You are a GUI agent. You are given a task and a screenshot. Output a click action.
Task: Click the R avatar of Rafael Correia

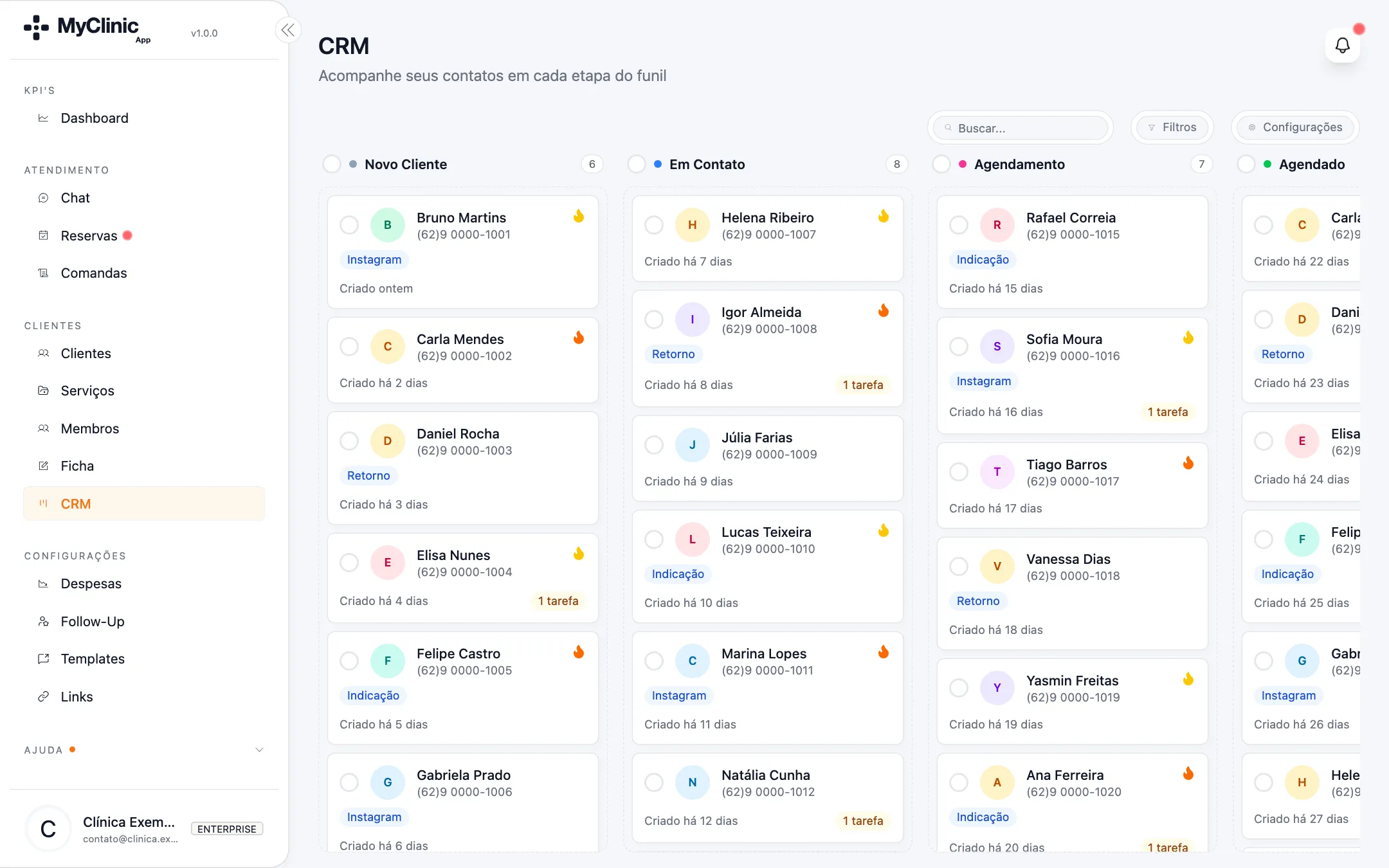click(997, 225)
